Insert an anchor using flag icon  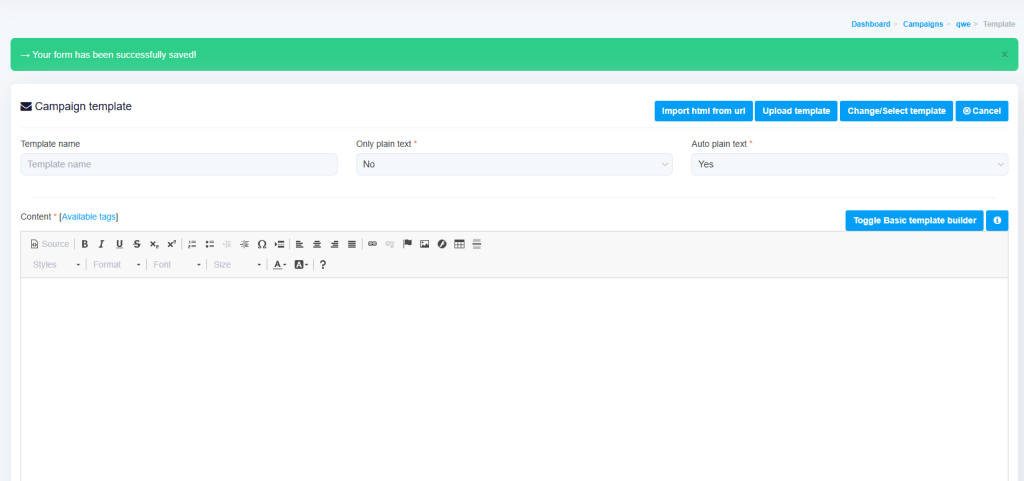point(407,244)
